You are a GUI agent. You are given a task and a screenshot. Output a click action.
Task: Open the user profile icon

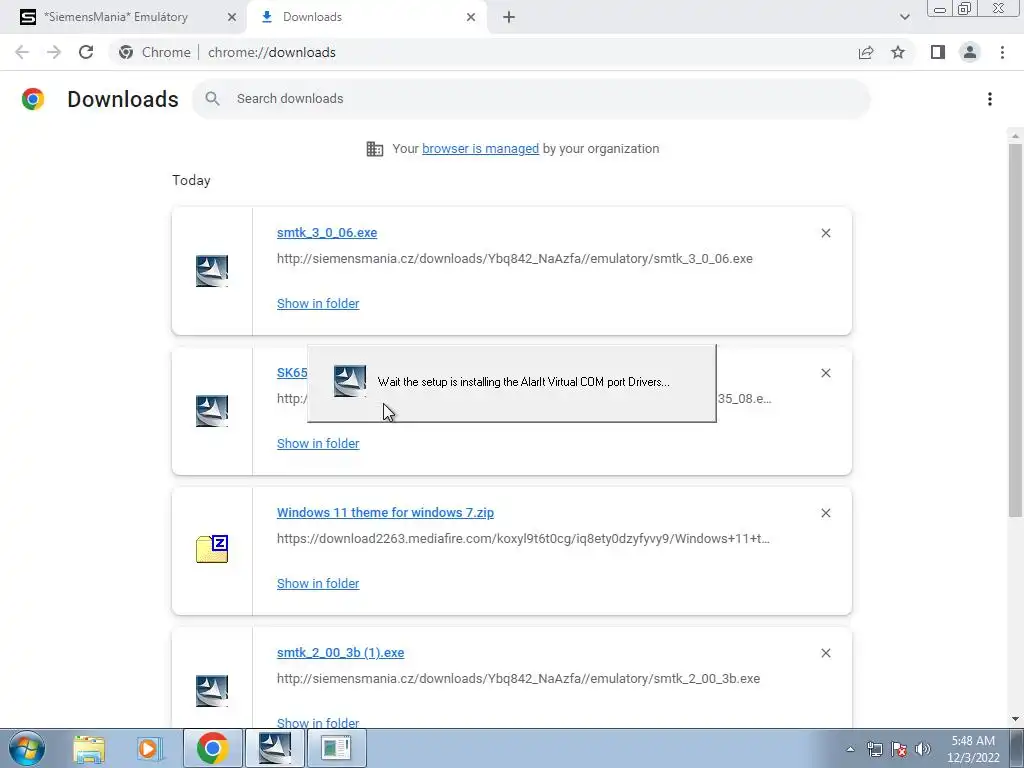tap(970, 52)
